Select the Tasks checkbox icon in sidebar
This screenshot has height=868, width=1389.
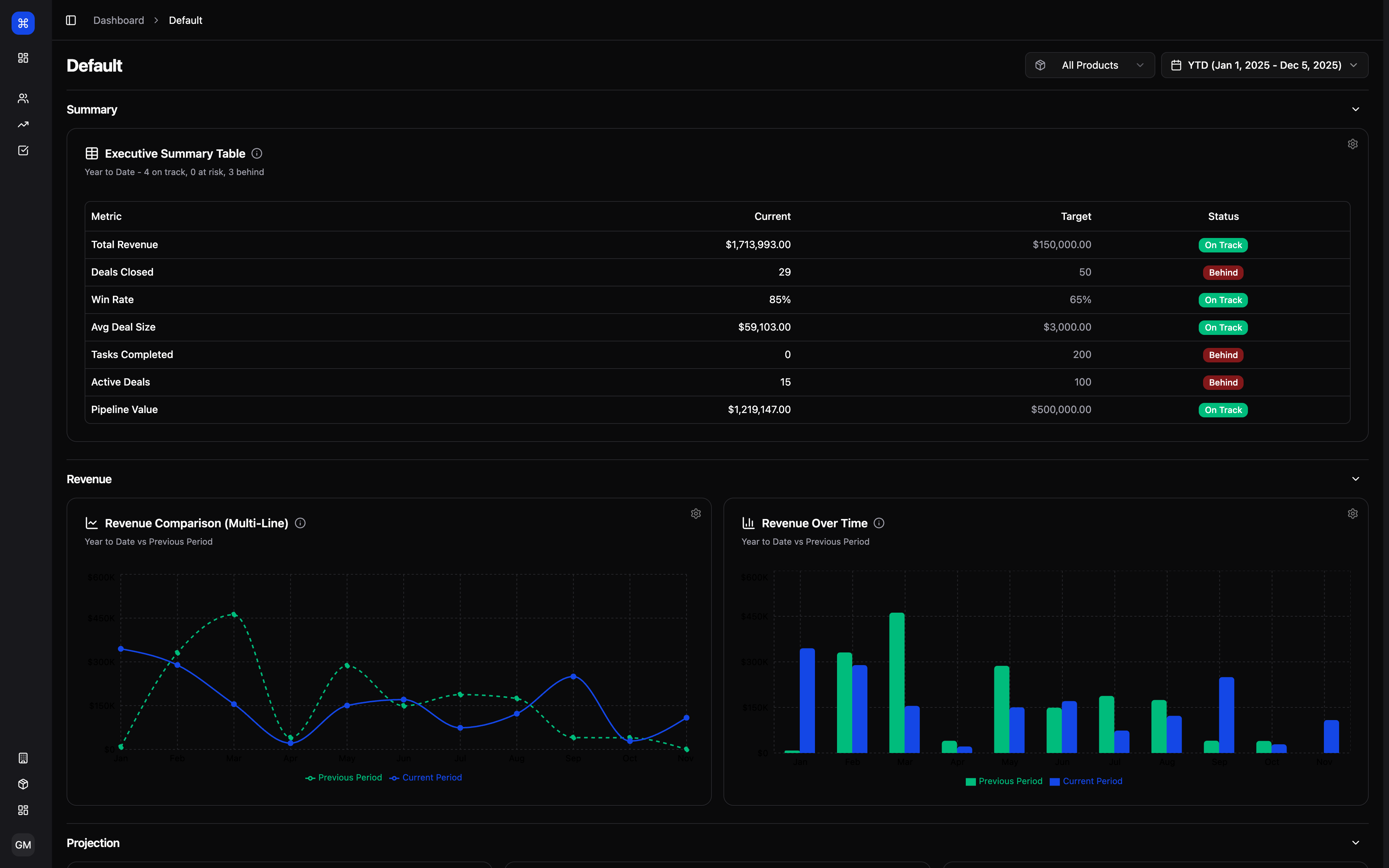tap(23, 150)
